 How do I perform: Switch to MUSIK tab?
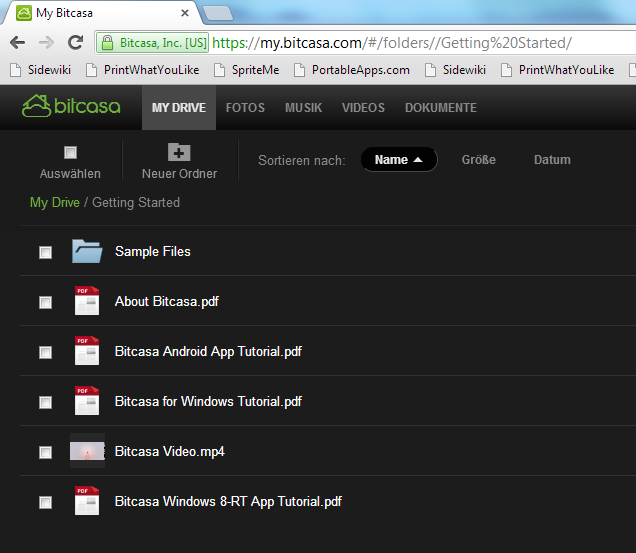pos(303,108)
